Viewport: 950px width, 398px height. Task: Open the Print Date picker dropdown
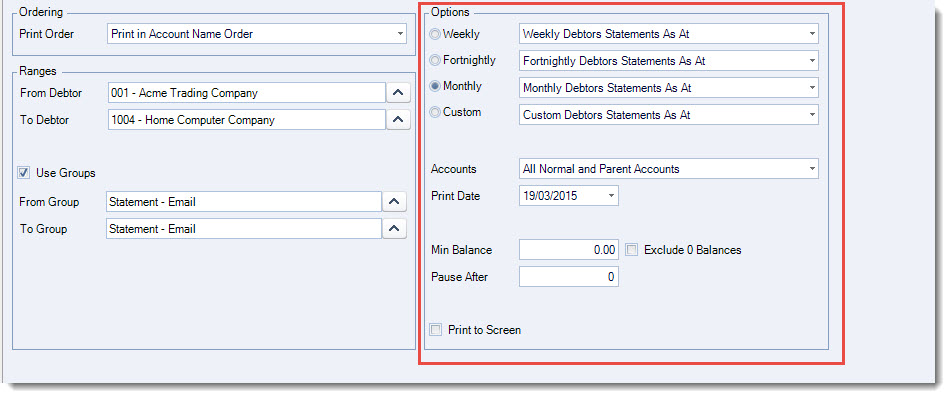coord(611,196)
